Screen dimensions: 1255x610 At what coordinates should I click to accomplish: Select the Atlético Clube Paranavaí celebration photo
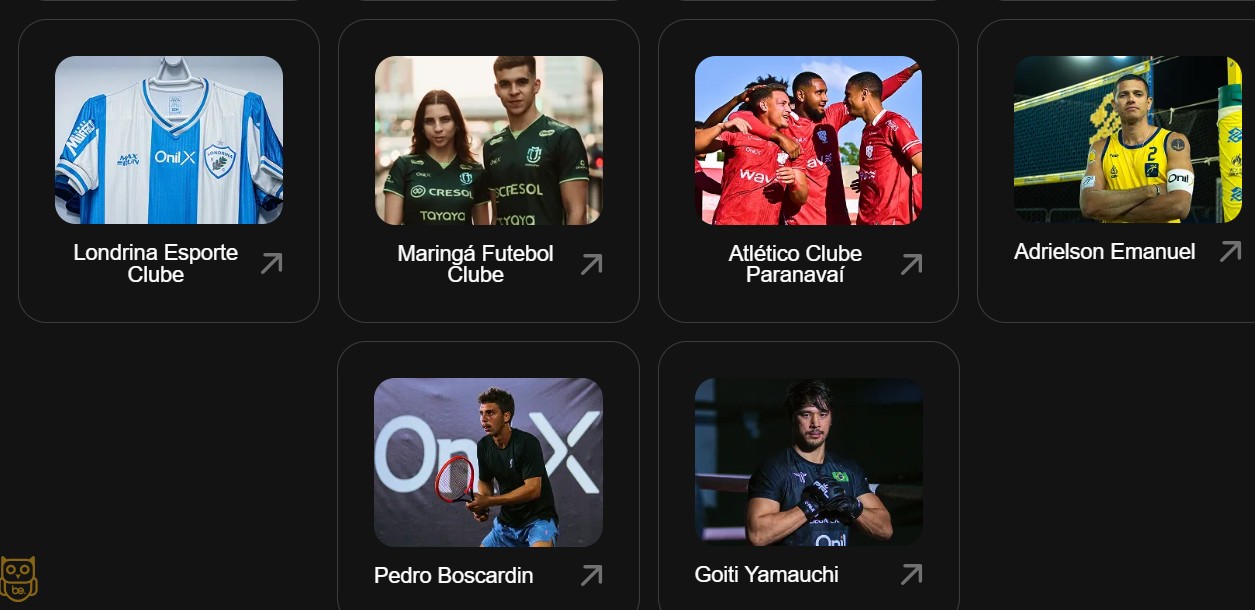808,140
